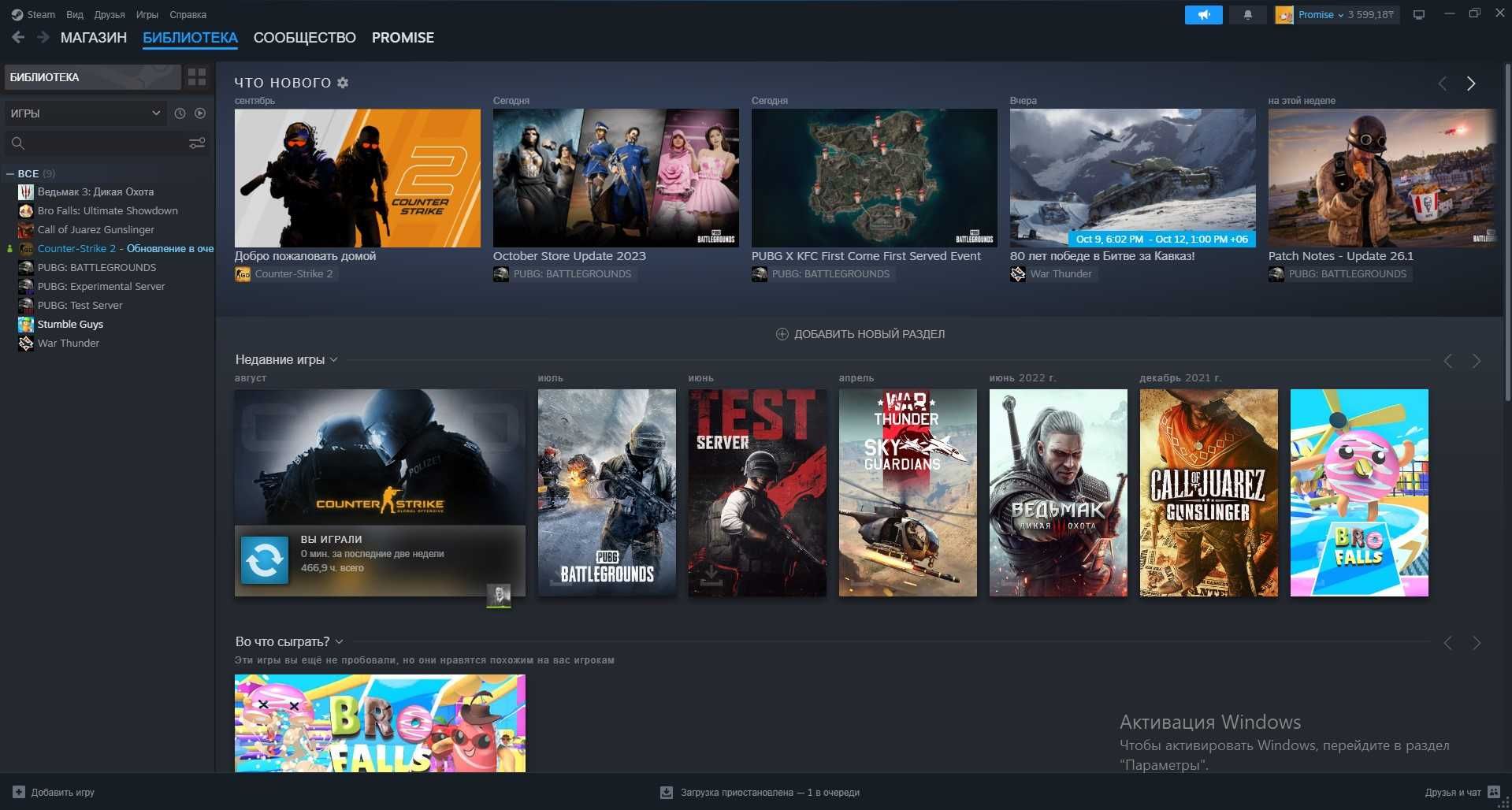The width and height of the screenshot is (1512, 810).
Task: Open War Thunder Sky Guardians cover
Action: (x=908, y=492)
